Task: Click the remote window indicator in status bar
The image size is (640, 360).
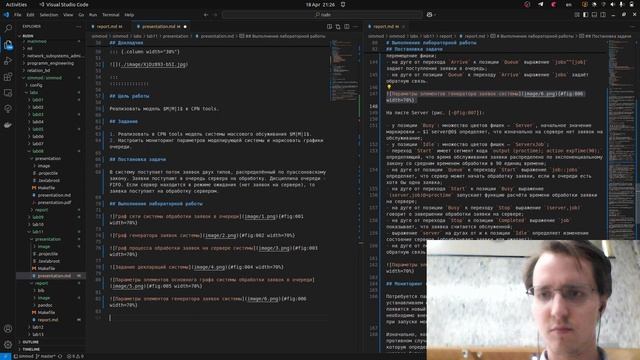Action: pos(5,356)
